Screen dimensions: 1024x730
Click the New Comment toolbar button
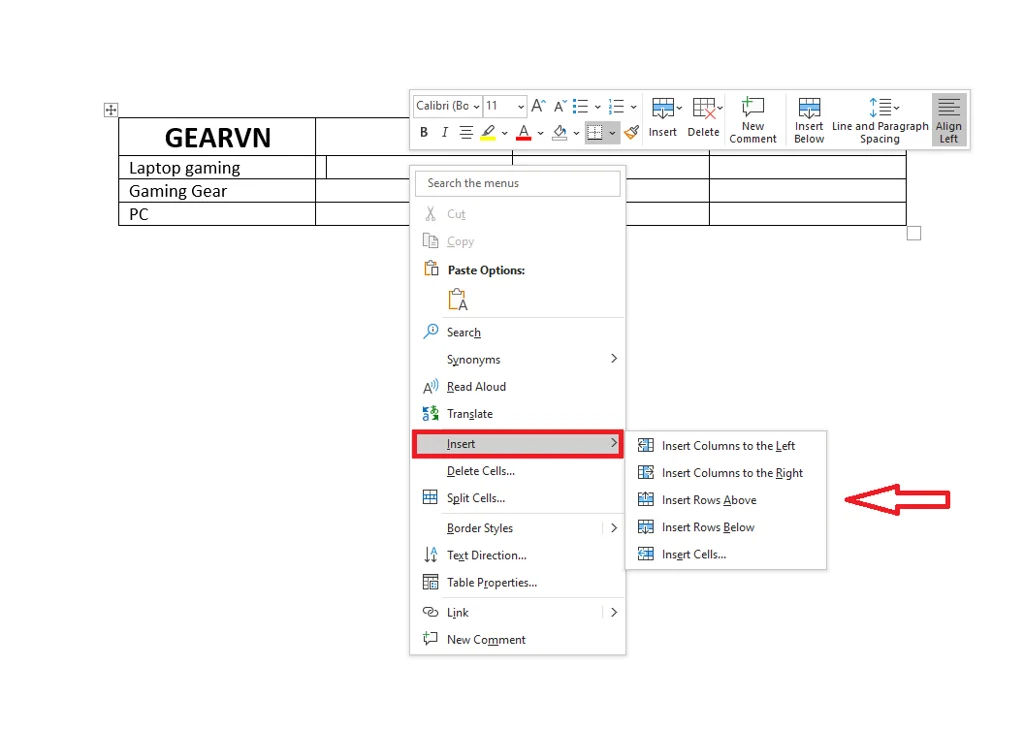(x=753, y=119)
